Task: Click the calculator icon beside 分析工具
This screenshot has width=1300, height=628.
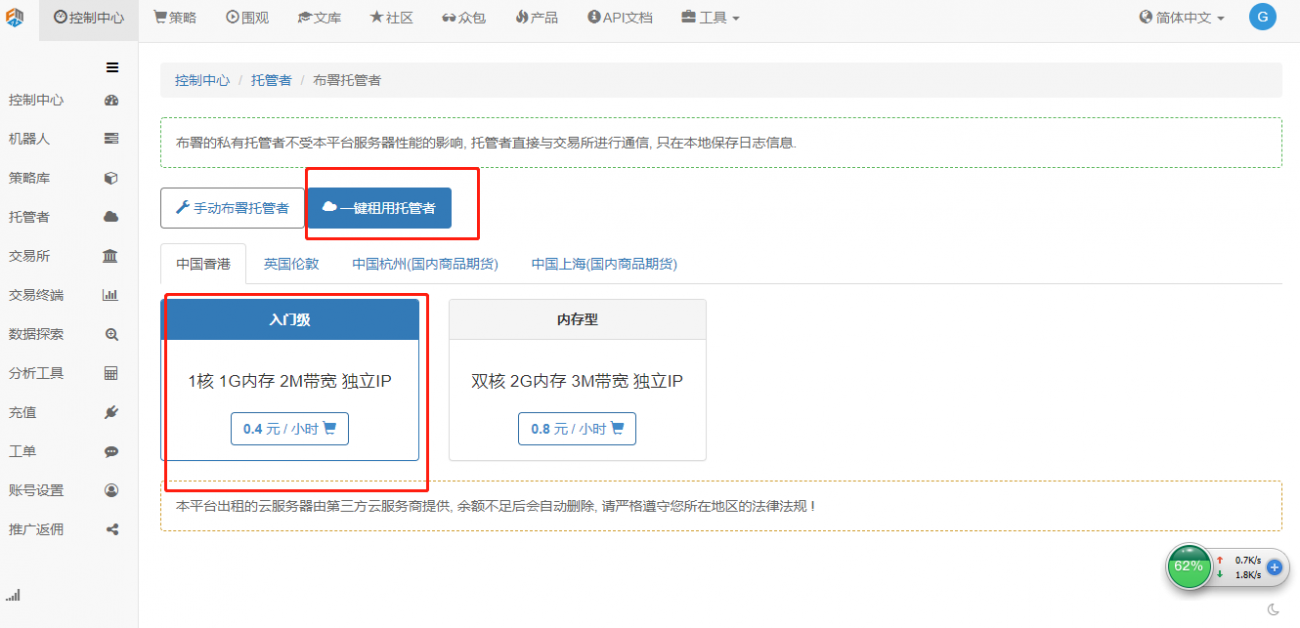Action: (111, 373)
